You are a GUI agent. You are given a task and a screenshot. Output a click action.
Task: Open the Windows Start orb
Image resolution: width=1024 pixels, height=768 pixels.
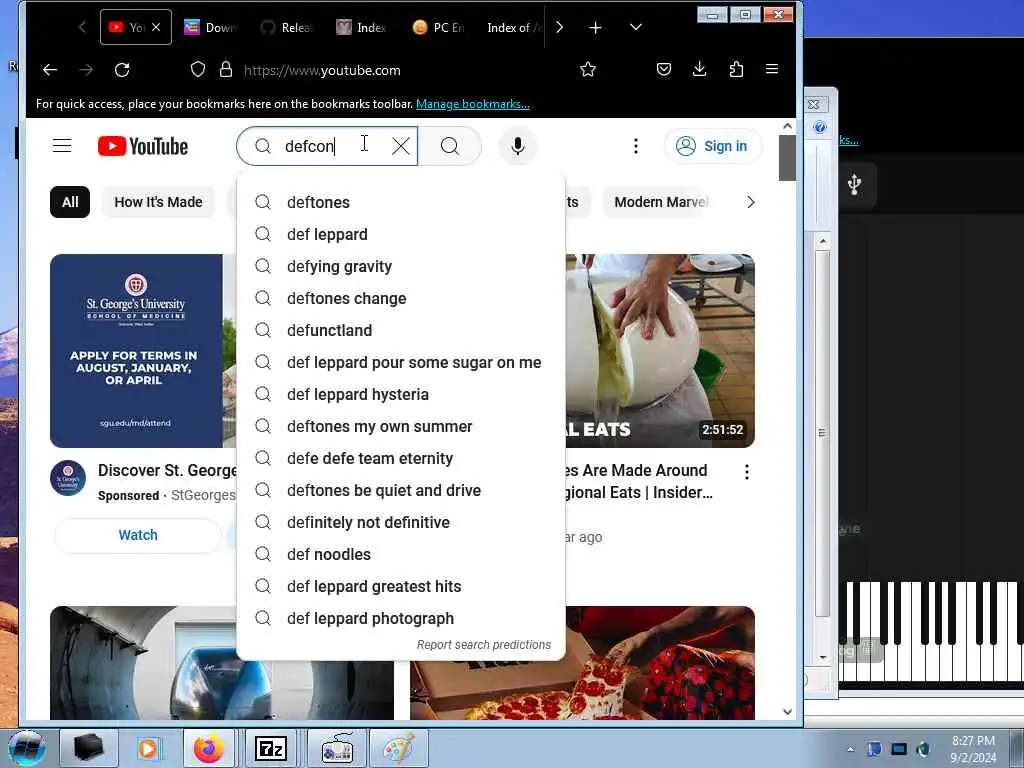coord(27,748)
